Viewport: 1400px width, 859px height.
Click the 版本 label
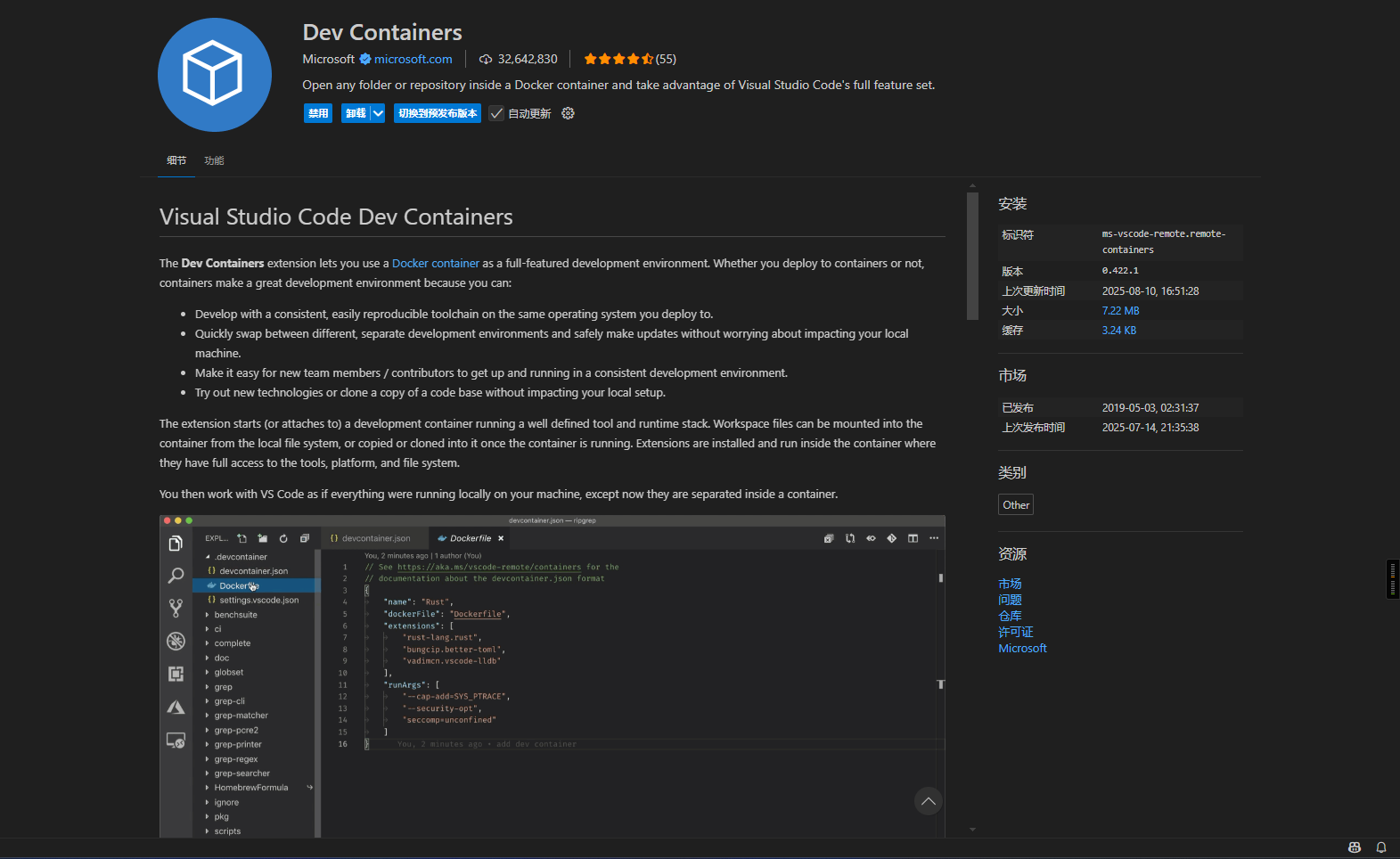coord(1012,272)
